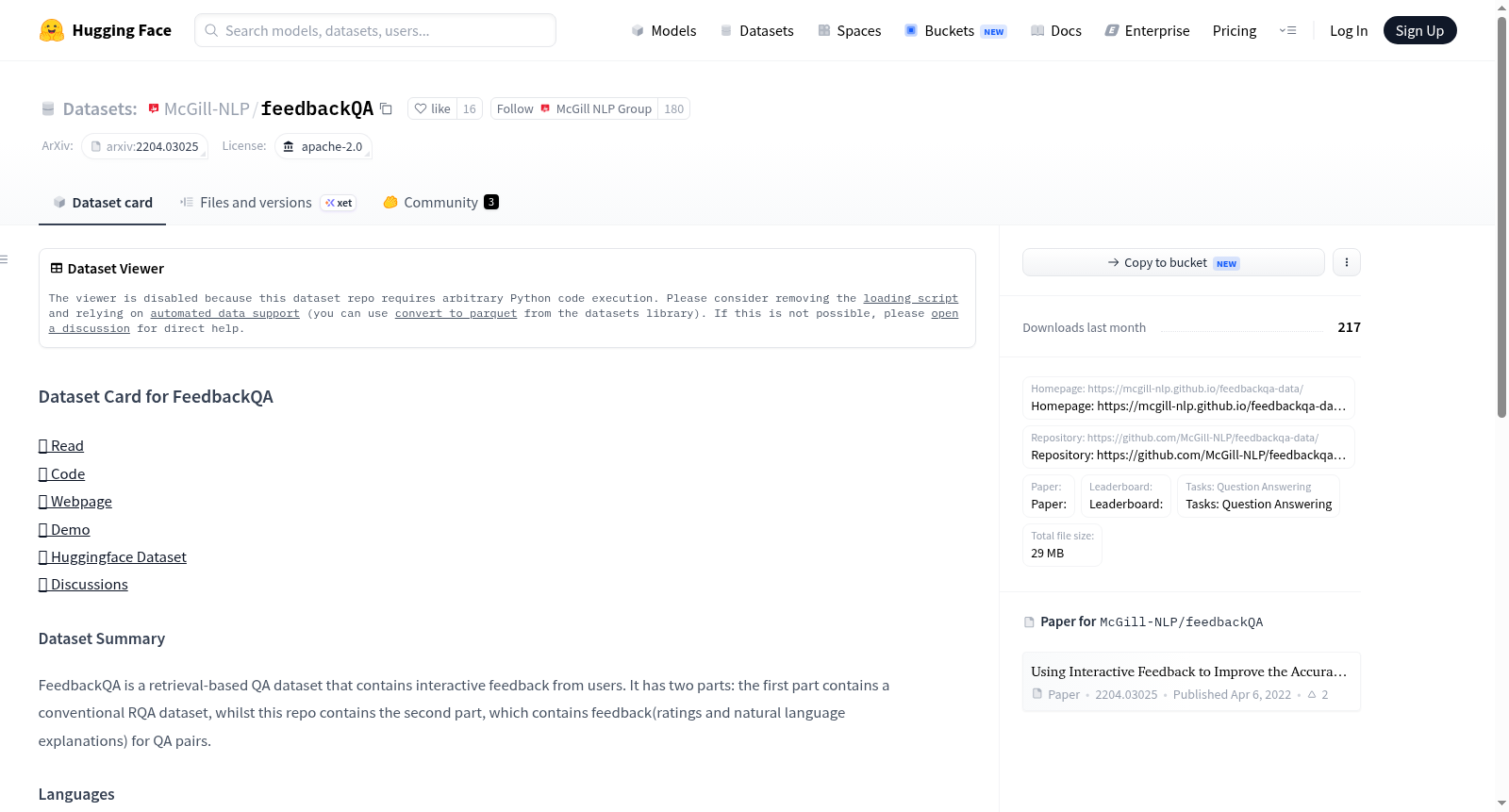This screenshot has width=1509, height=812.
Task: Open Enterprise page
Action: pyautogui.click(x=1147, y=30)
